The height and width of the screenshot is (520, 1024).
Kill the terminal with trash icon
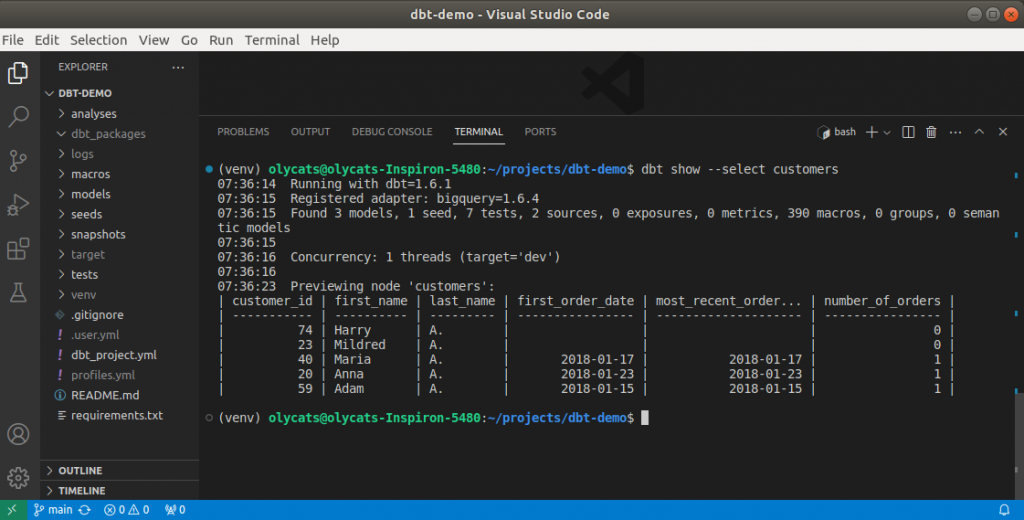click(931, 132)
